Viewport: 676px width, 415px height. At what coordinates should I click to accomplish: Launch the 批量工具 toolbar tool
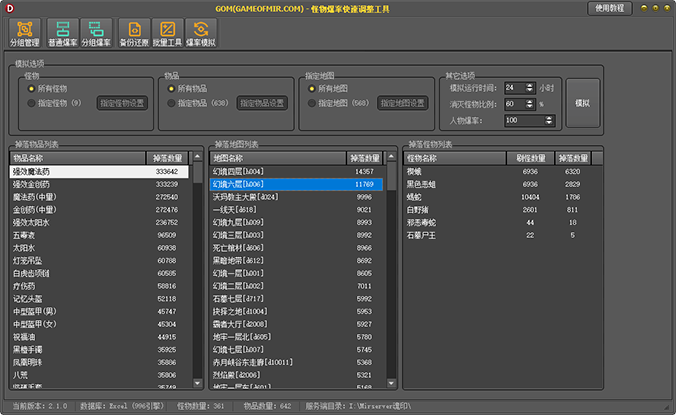167,33
